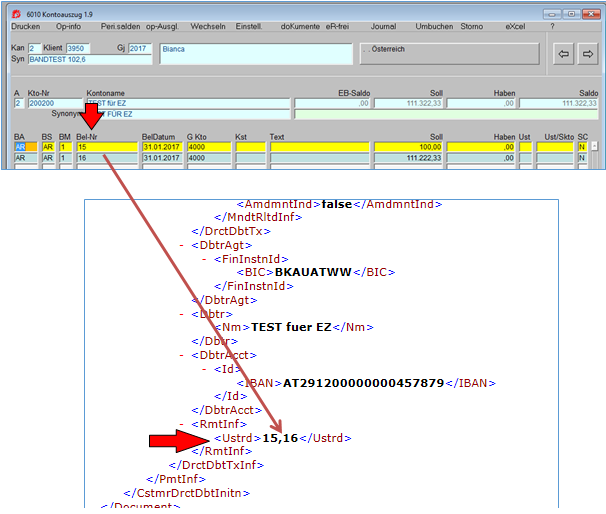Open the Peri.salden menu
The width and height of the screenshot is (606, 514).
pos(120,26)
